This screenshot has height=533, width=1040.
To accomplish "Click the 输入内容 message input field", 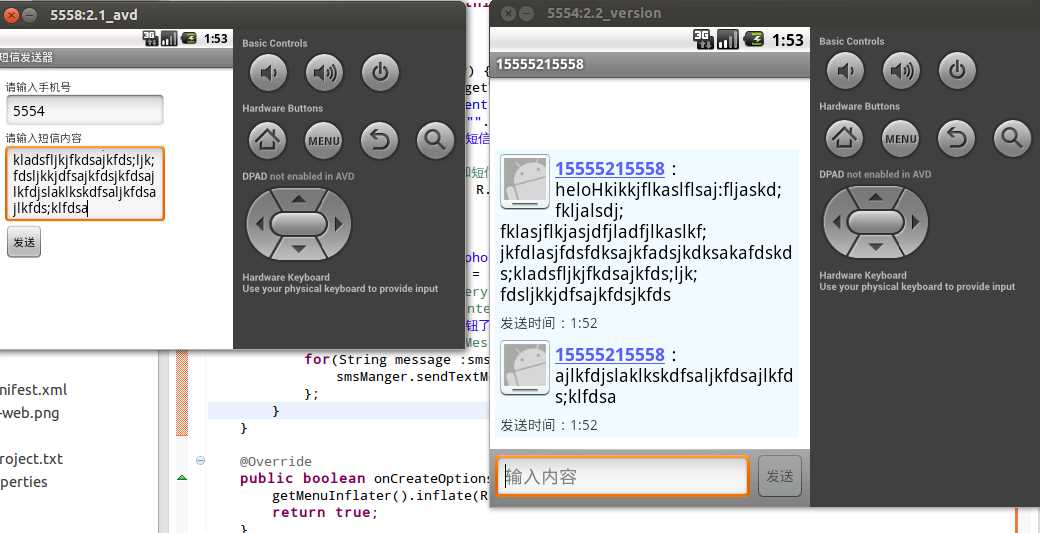I will [623, 476].
